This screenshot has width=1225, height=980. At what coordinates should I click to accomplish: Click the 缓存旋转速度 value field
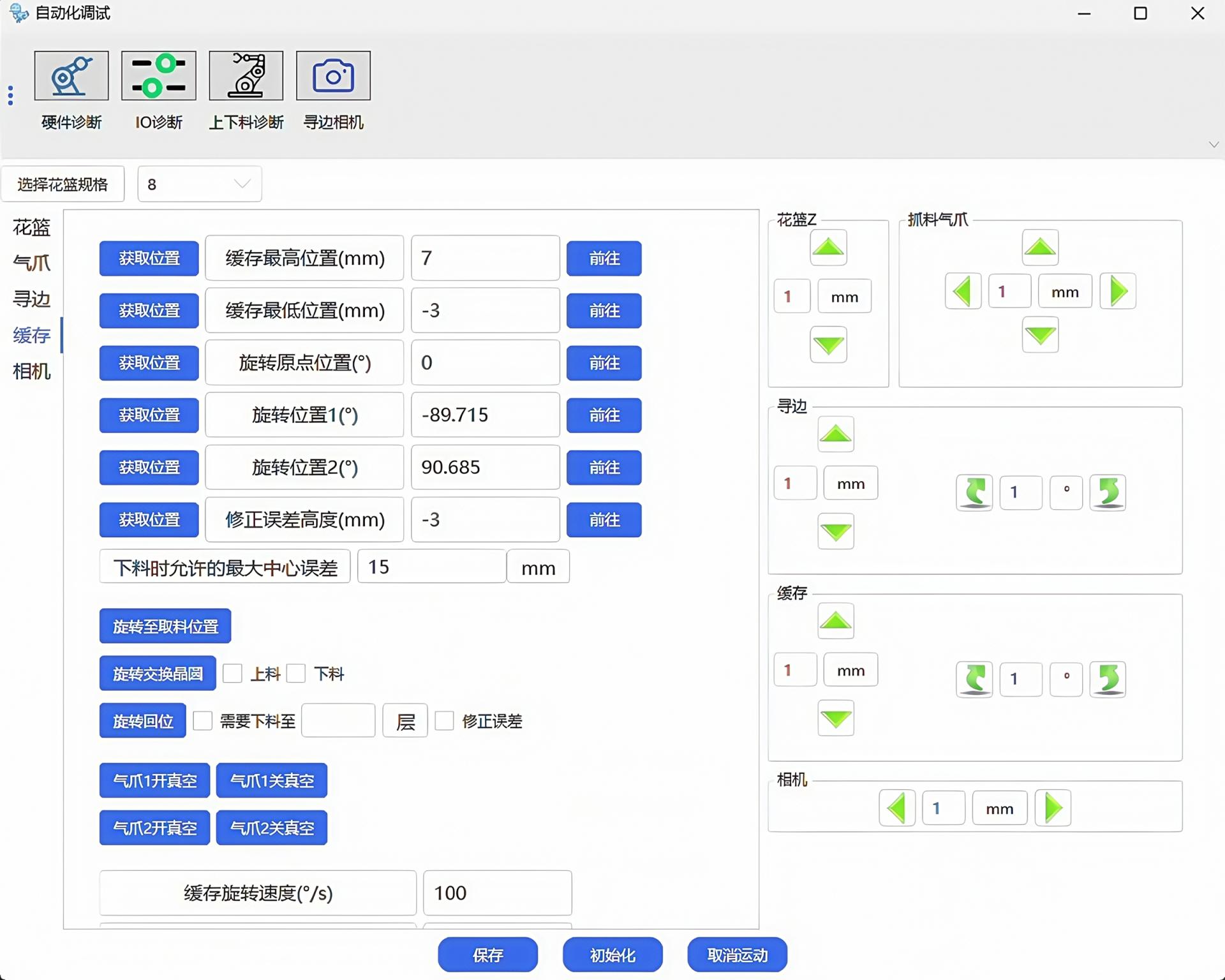pos(497,893)
